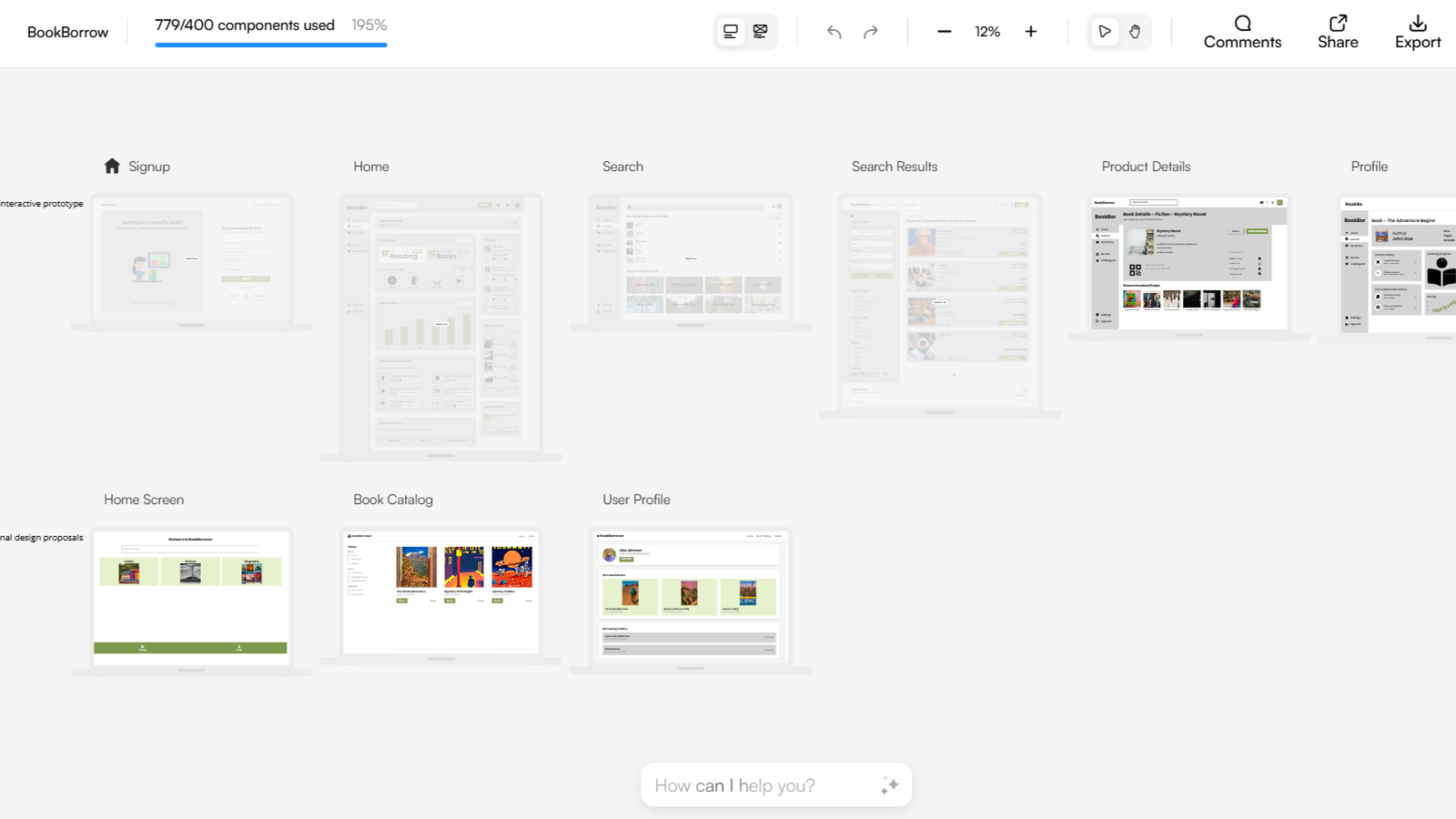Screen dimensions: 1456x819
Task: Switch to wireframe view mode icon
Action: pyautogui.click(x=761, y=32)
